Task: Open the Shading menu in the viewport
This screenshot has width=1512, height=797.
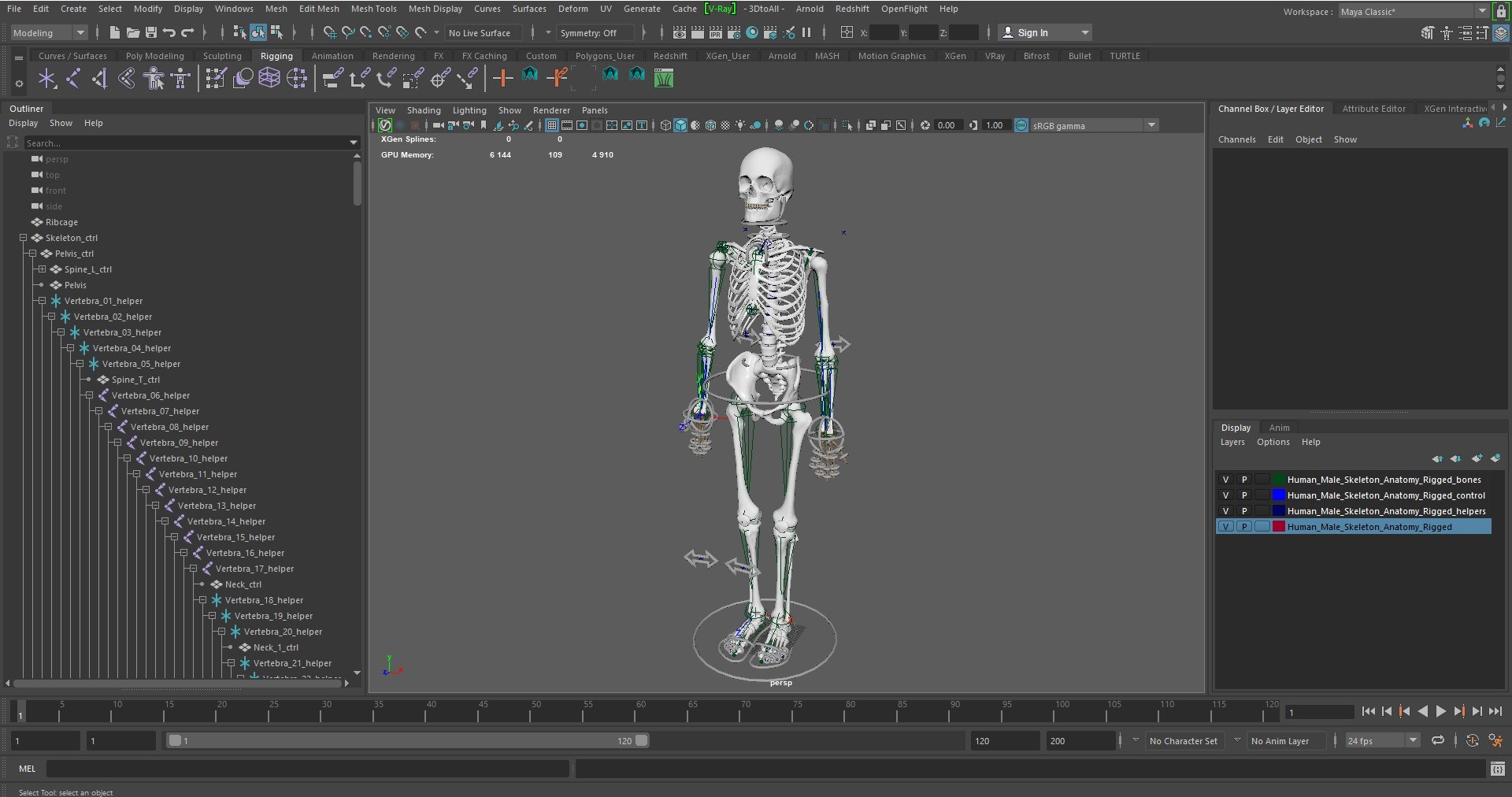Action: click(x=424, y=110)
